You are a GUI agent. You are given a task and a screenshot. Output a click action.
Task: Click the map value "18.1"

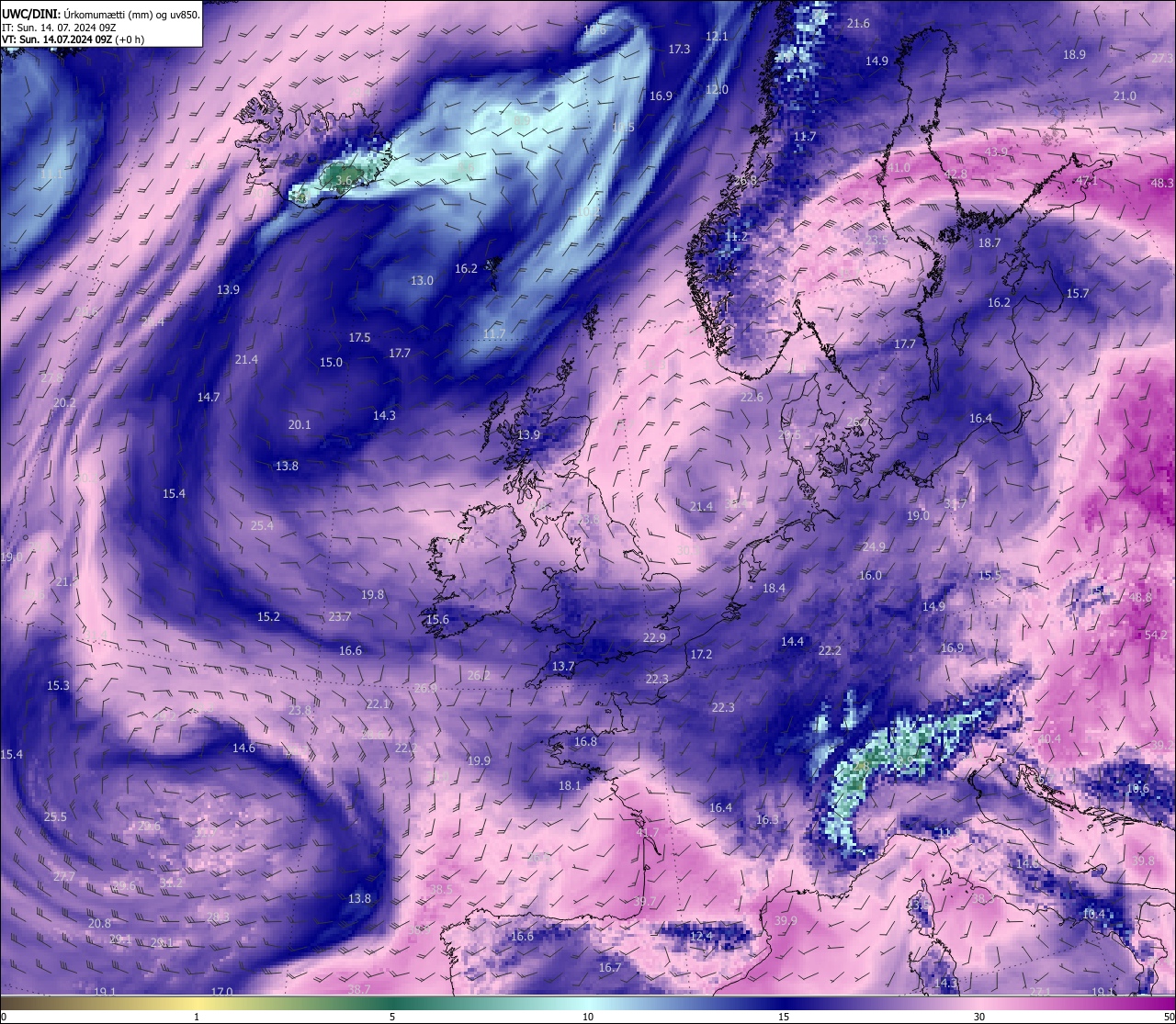[x=570, y=786]
